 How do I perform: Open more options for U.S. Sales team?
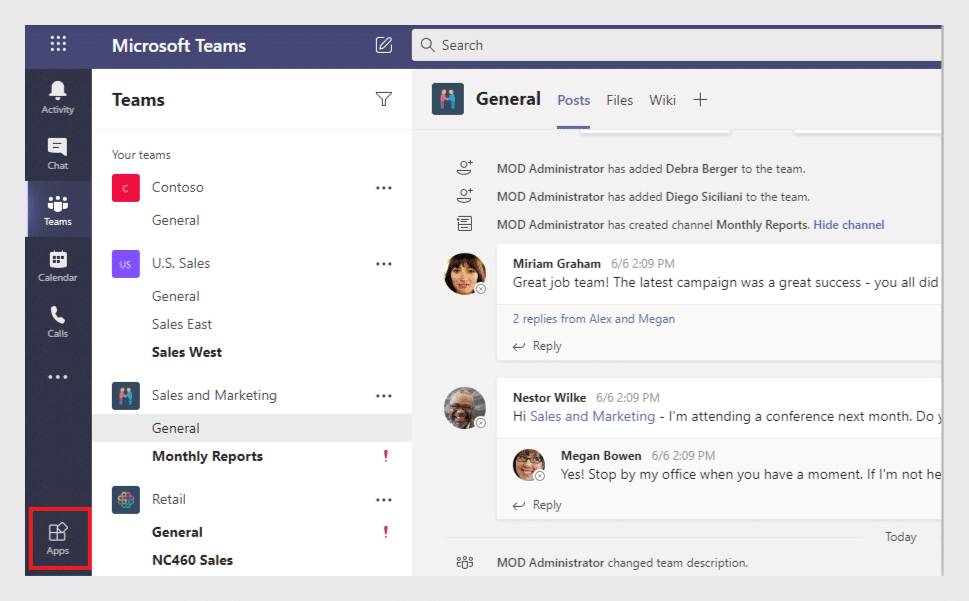click(384, 264)
